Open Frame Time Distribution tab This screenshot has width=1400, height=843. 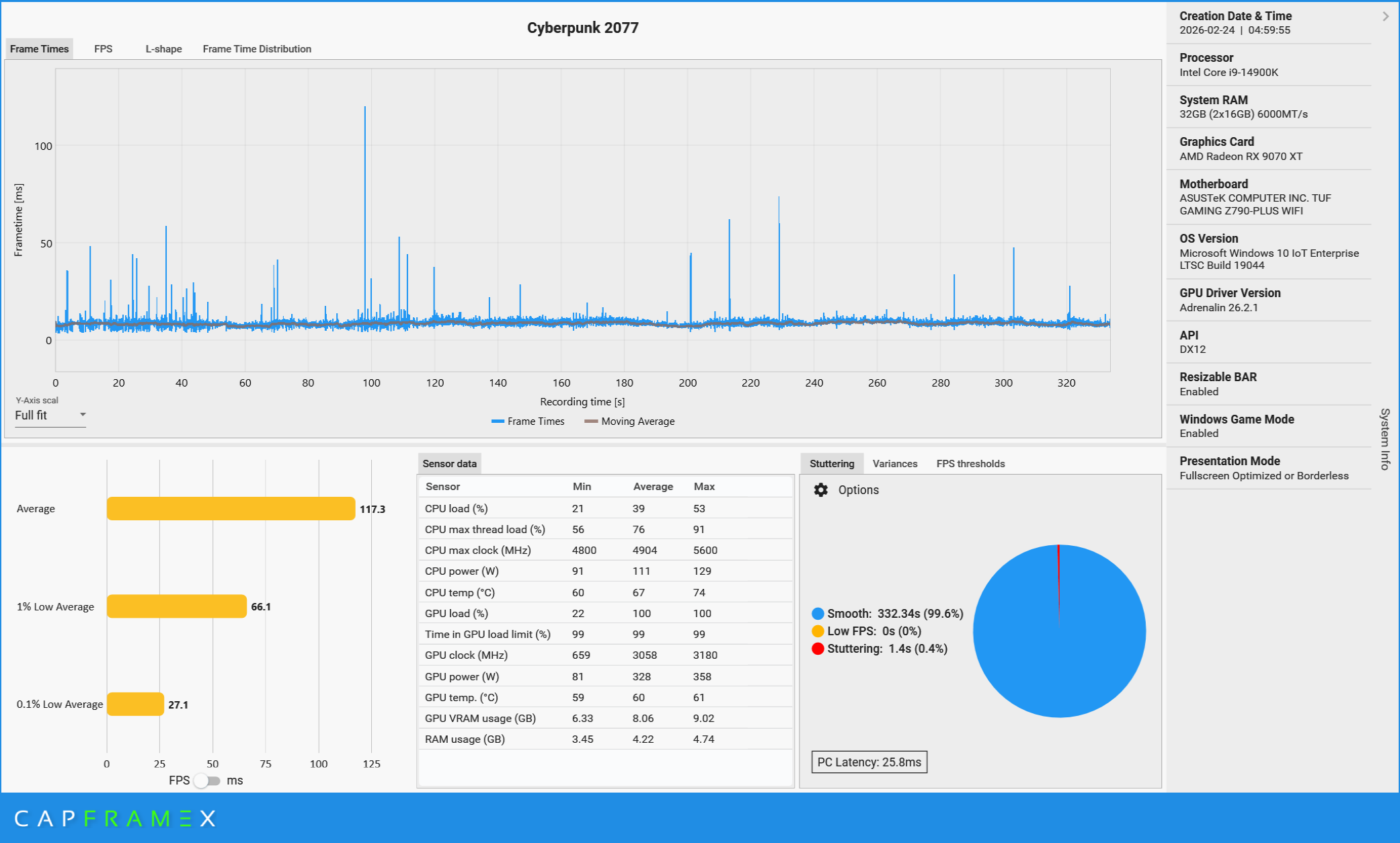click(257, 49)
